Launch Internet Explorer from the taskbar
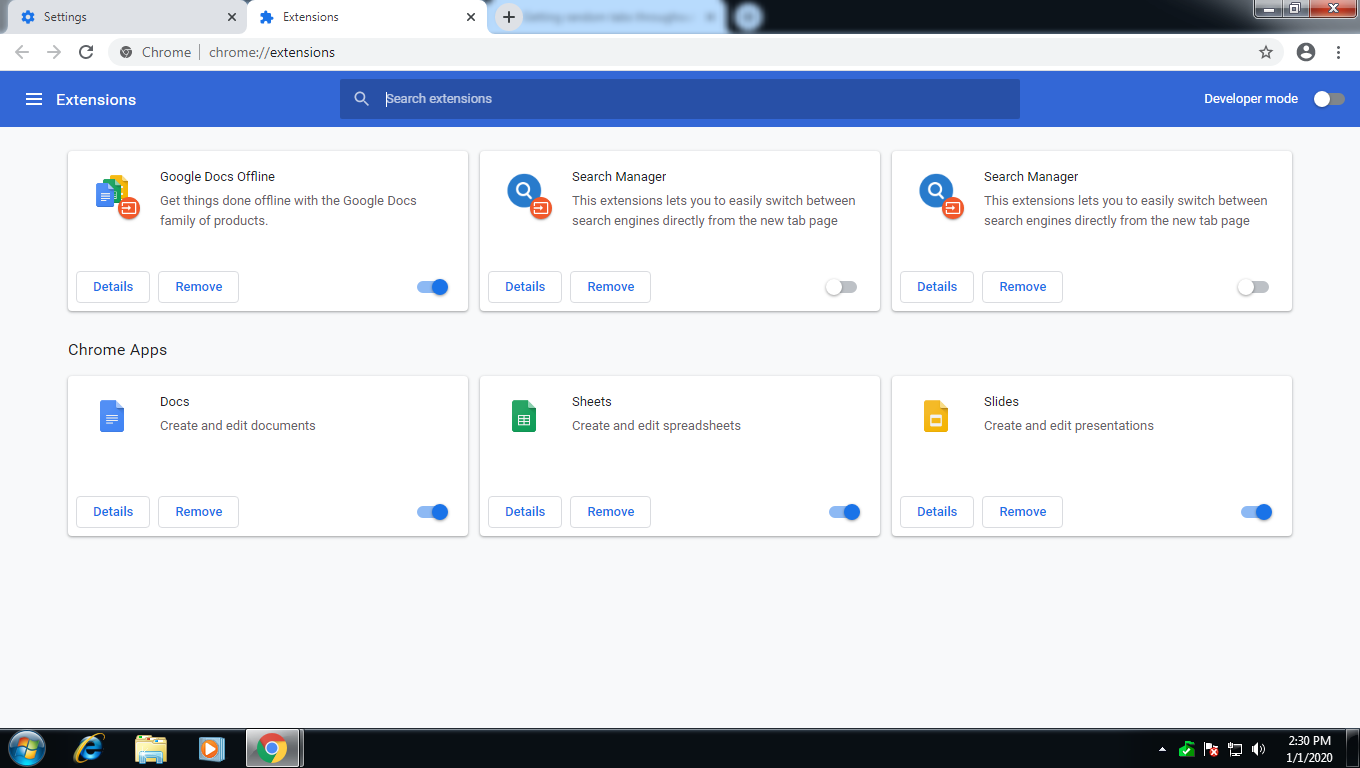This screenshot has height=768, width=1360. [x=89, y=748]
